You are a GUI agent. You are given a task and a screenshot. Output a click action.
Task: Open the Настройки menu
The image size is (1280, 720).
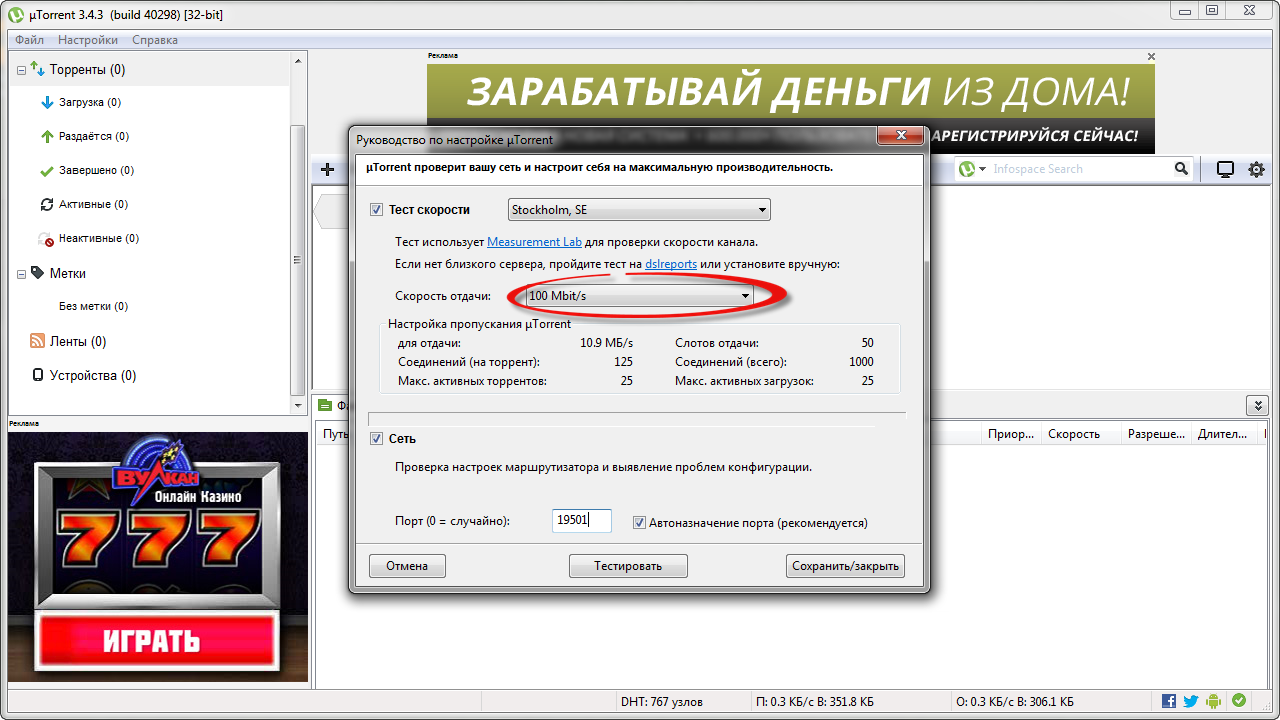click(87, 40)
